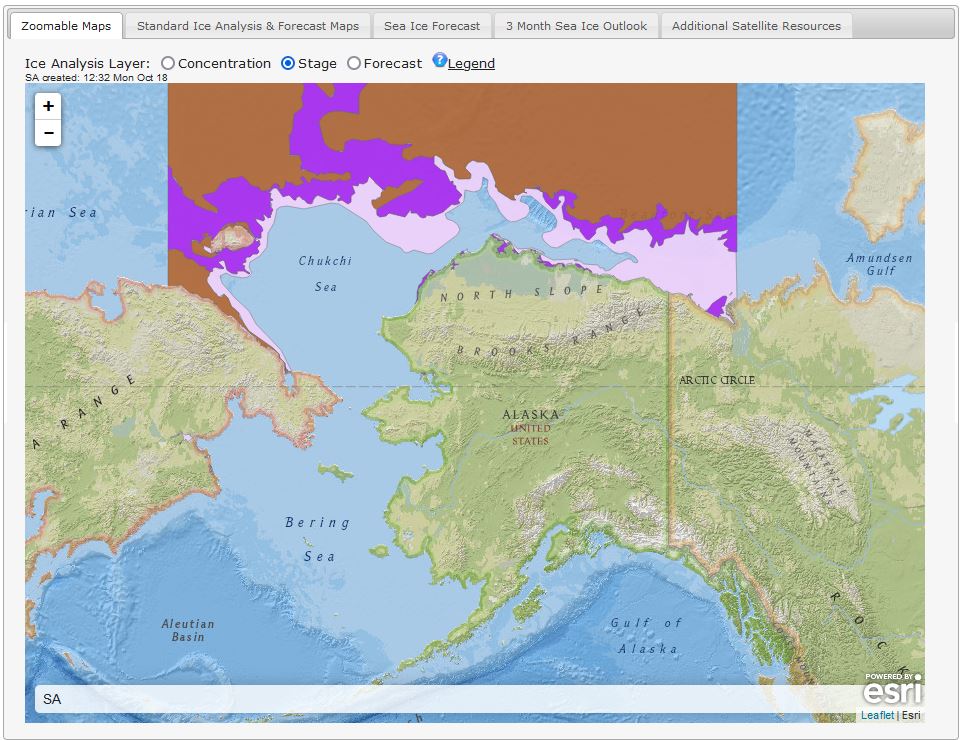Viewport: 961px width, 740px height.
Task: Zoom in on the map
Action: click(48, 106)
